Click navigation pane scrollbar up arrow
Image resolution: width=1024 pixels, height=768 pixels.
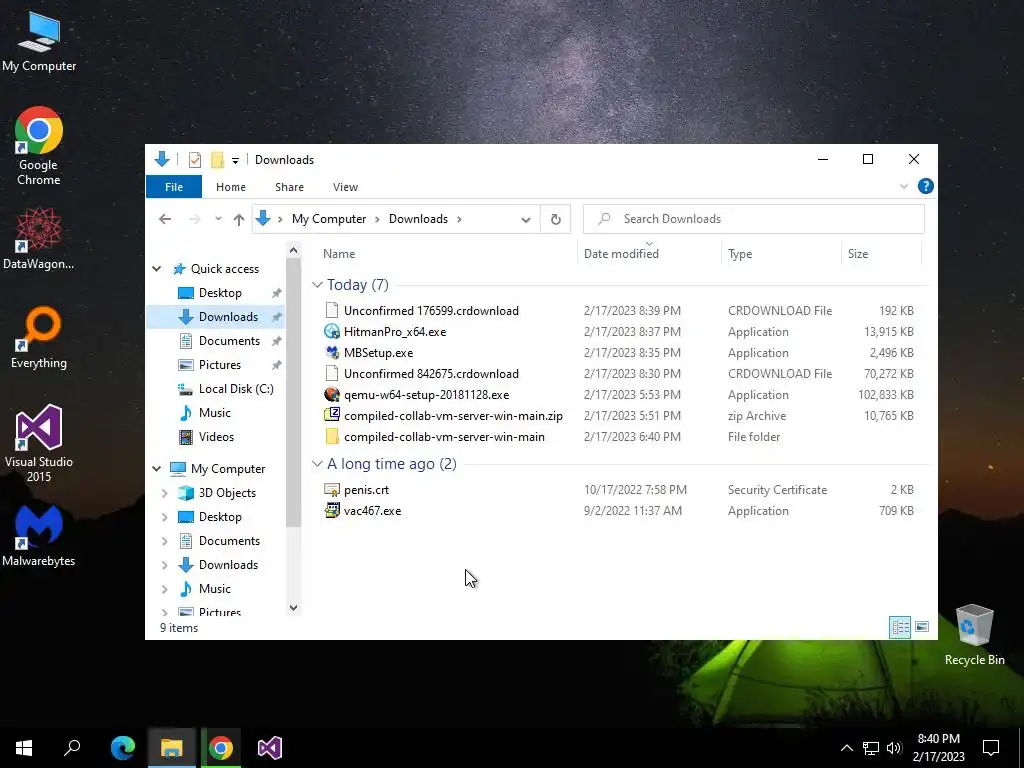pos(293,250)
